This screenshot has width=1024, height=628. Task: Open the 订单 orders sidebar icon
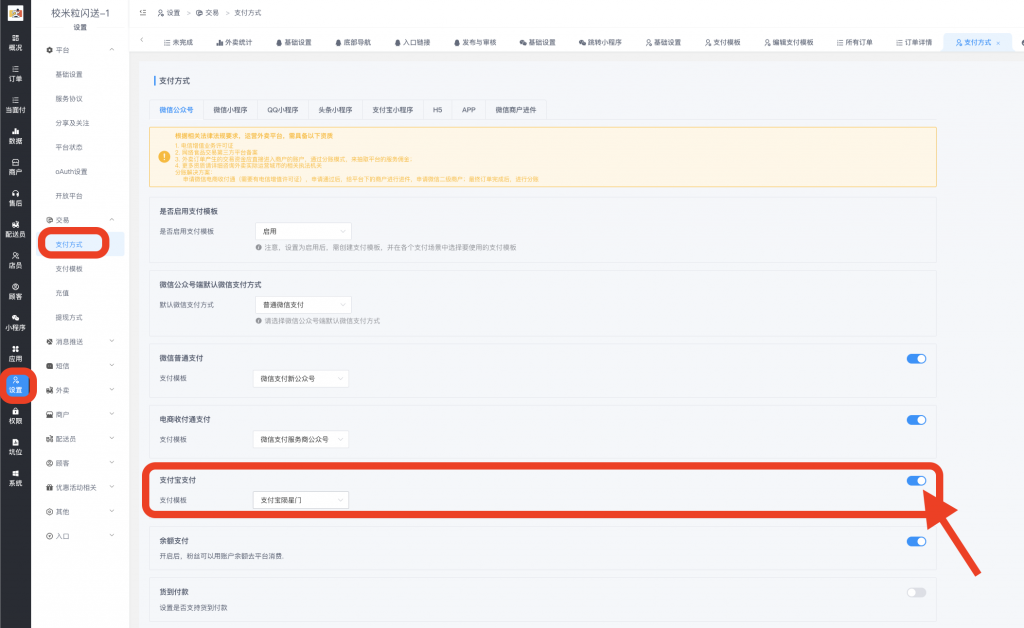click(15, 73)
